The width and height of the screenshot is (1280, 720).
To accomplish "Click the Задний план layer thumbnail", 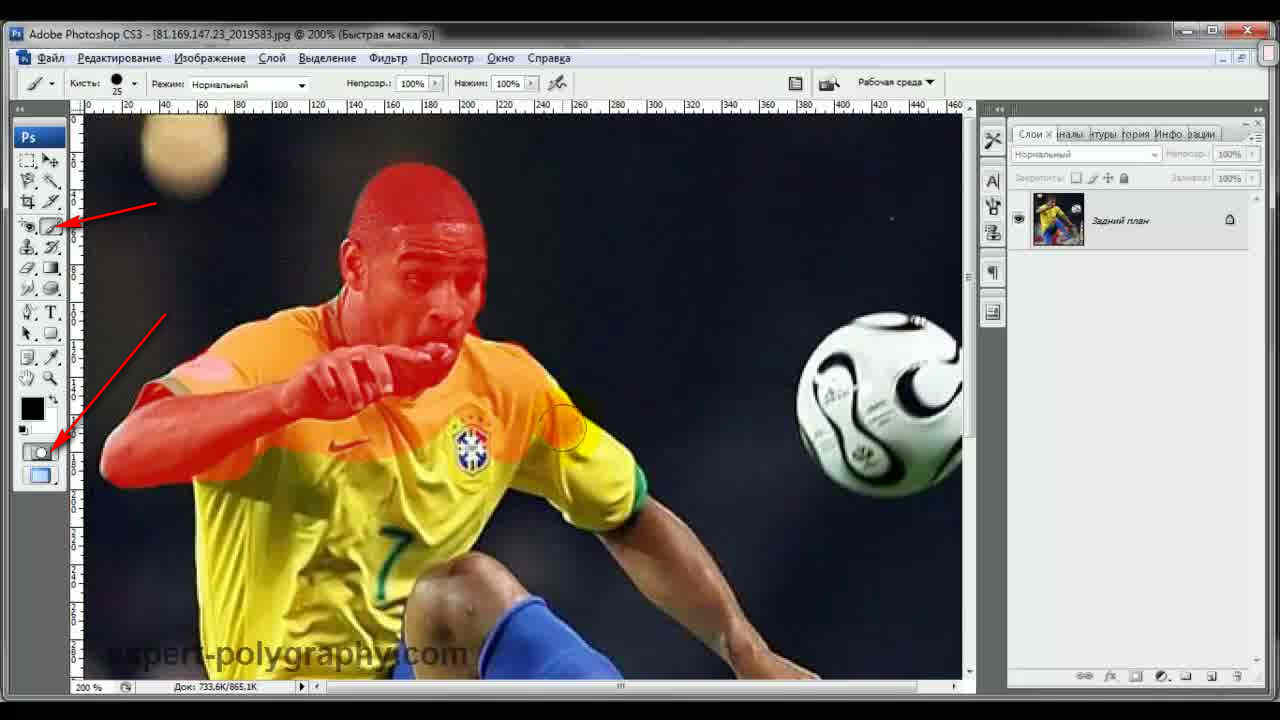I will (1058, 219).
